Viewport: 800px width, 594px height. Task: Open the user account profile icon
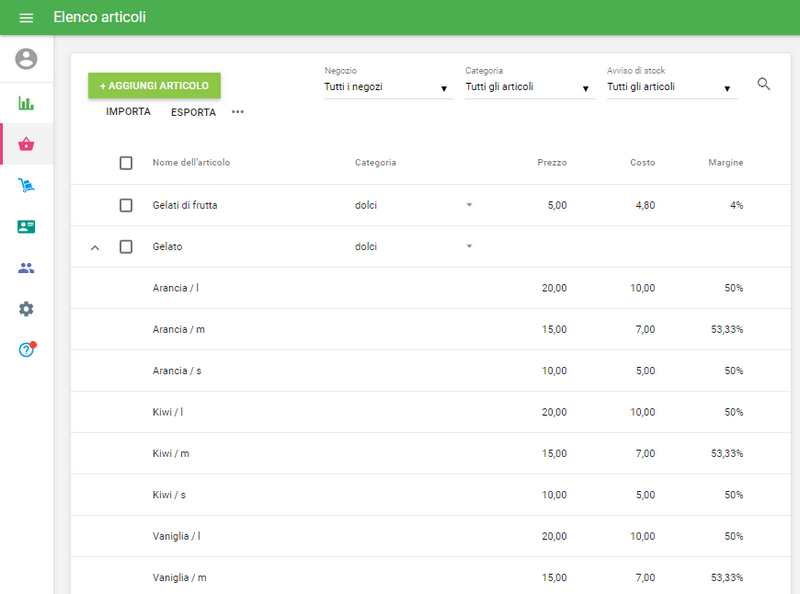[x=26, y=59]
